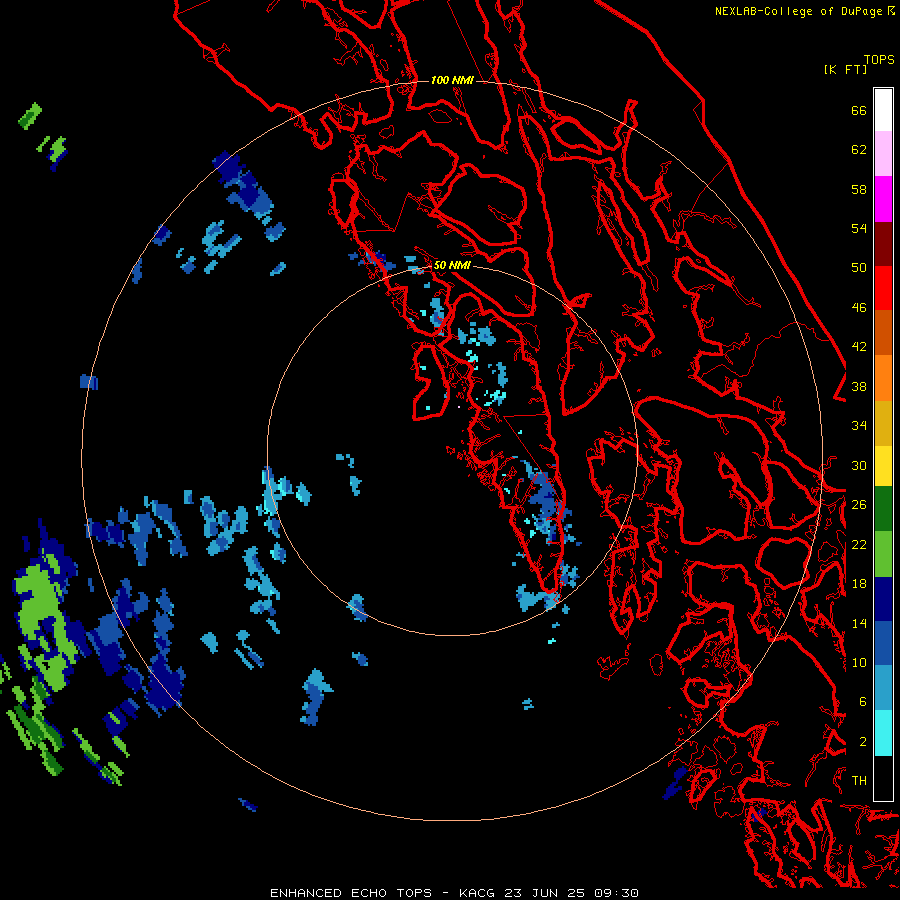This screenshot has width=900, height=900.
Task: Click the black TH legend swatch
Action: pyautogui.click(x=883, y=778)
